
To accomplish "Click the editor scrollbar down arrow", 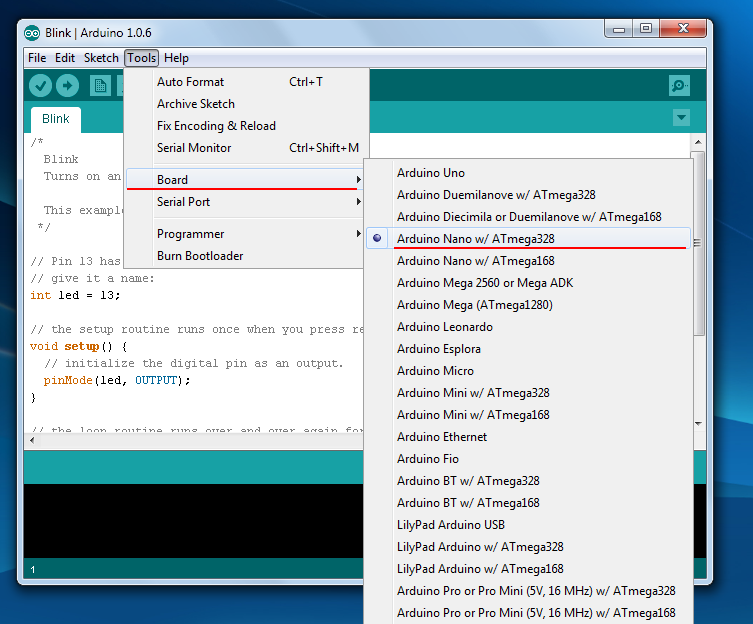I will tap(699, 424).
